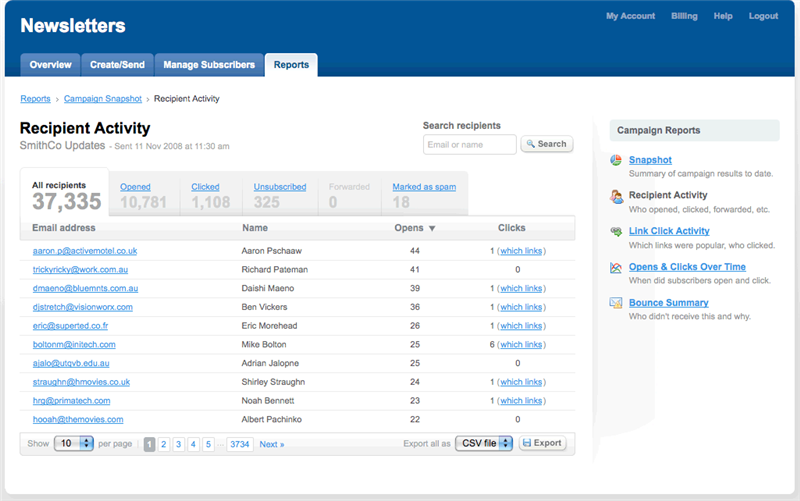Open aaron.p@activemotel.co.uk recipient link
This screenshot has height=501, width=800.
point(84,251)
